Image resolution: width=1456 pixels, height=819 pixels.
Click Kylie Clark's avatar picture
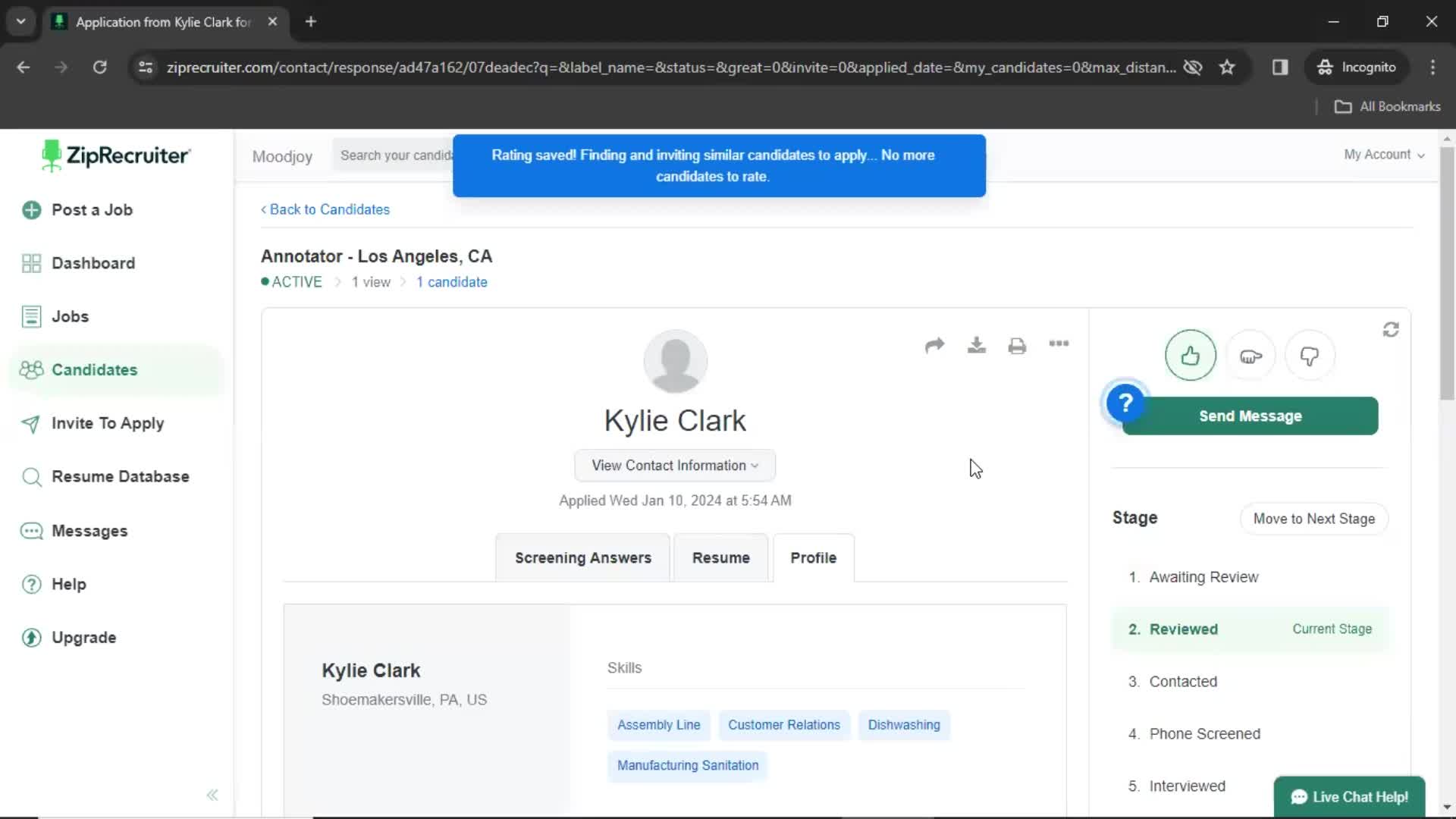tap(675, 361)
